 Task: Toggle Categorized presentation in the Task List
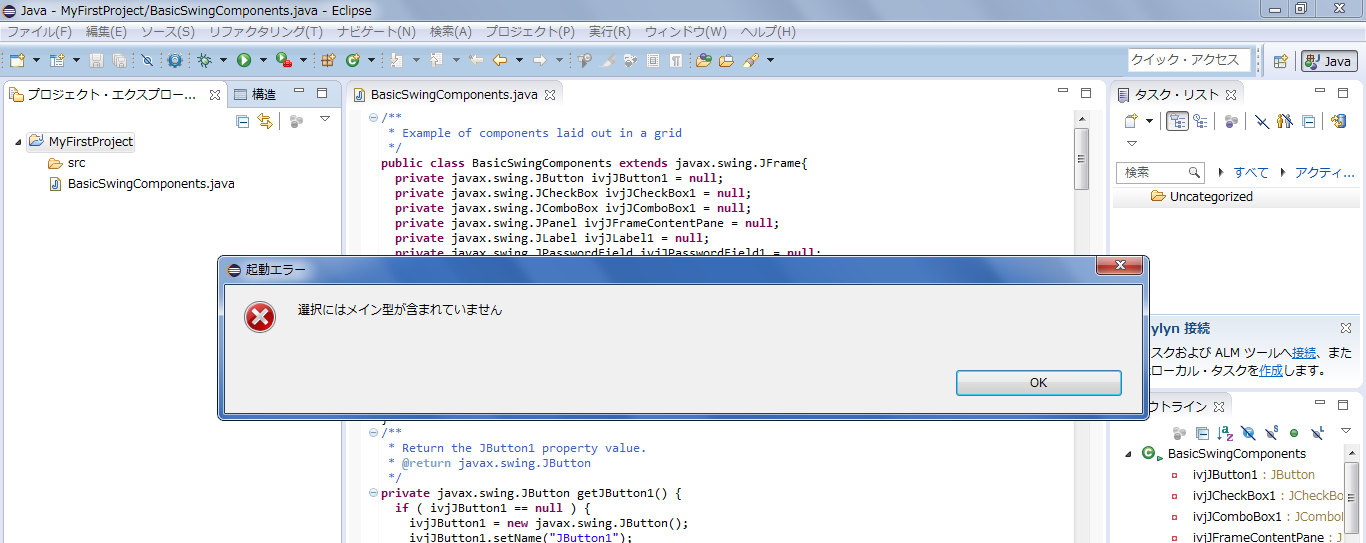coord(1177,121)
